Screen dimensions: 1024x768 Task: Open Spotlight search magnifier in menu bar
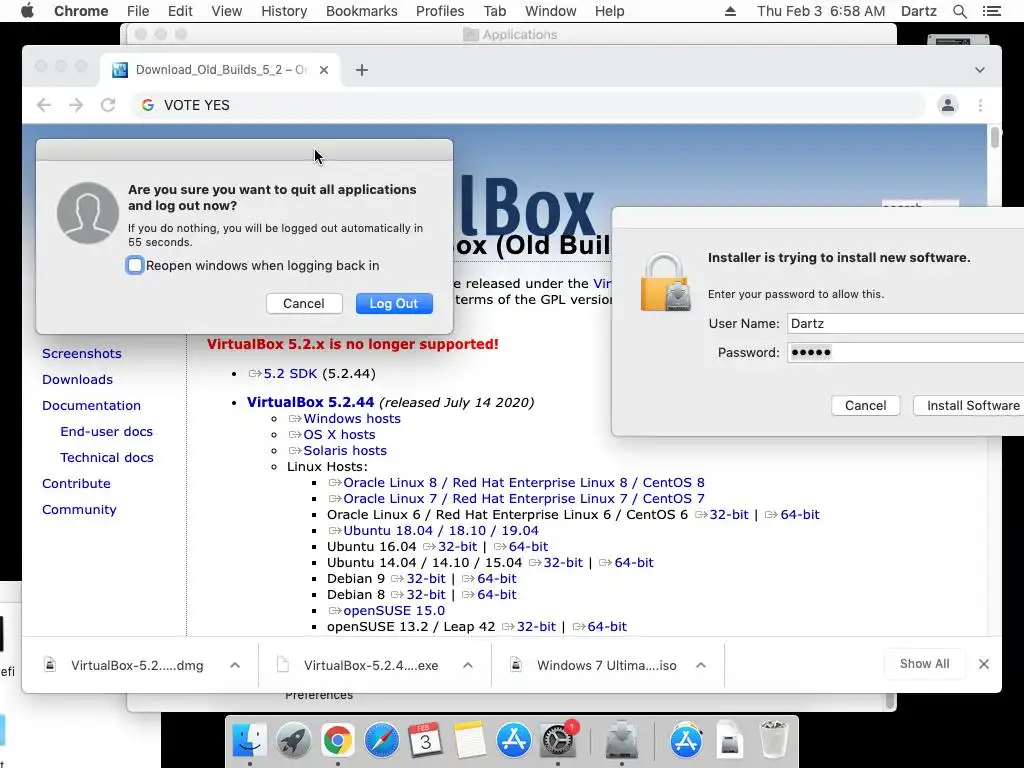pyautogui.click(x=959, y=11)
